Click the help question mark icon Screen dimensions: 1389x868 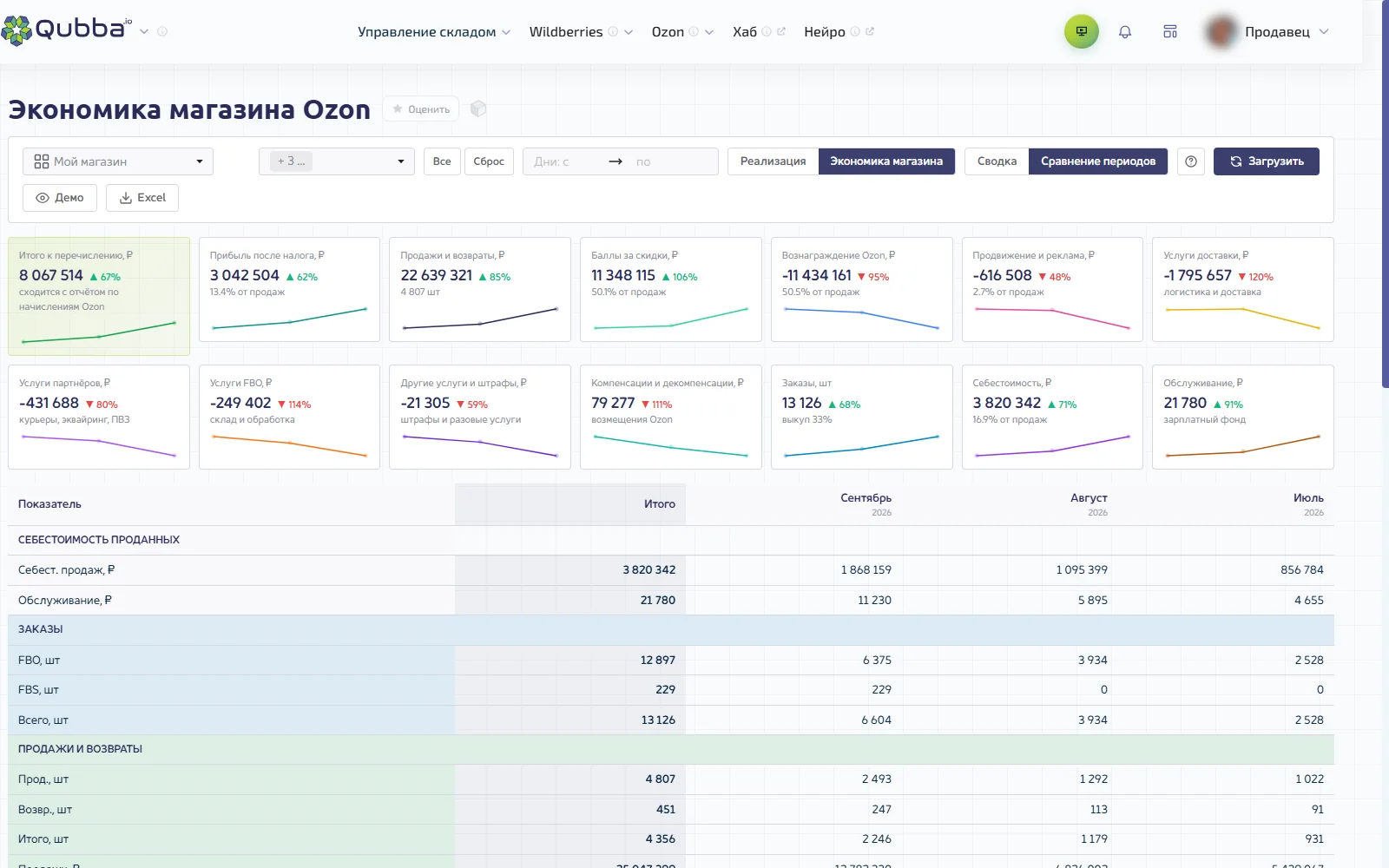[1191, 161]
